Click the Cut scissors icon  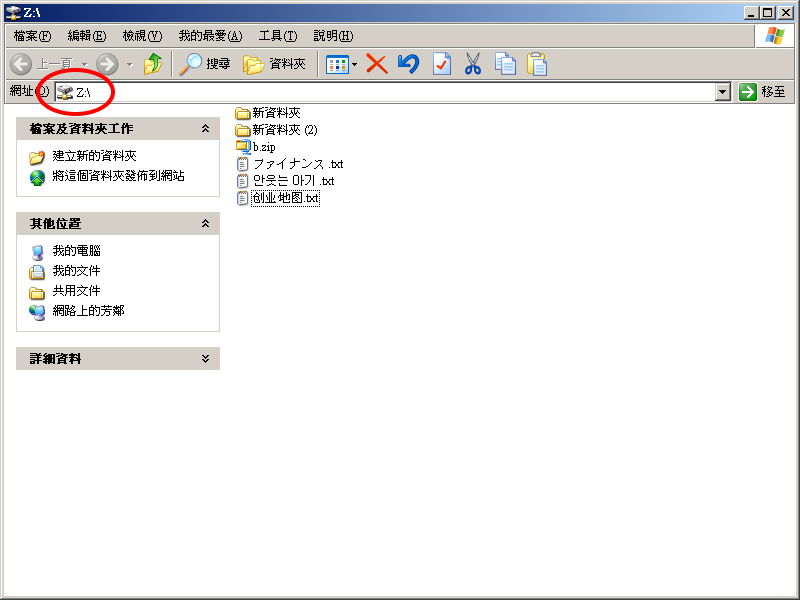tap(473, 64)
